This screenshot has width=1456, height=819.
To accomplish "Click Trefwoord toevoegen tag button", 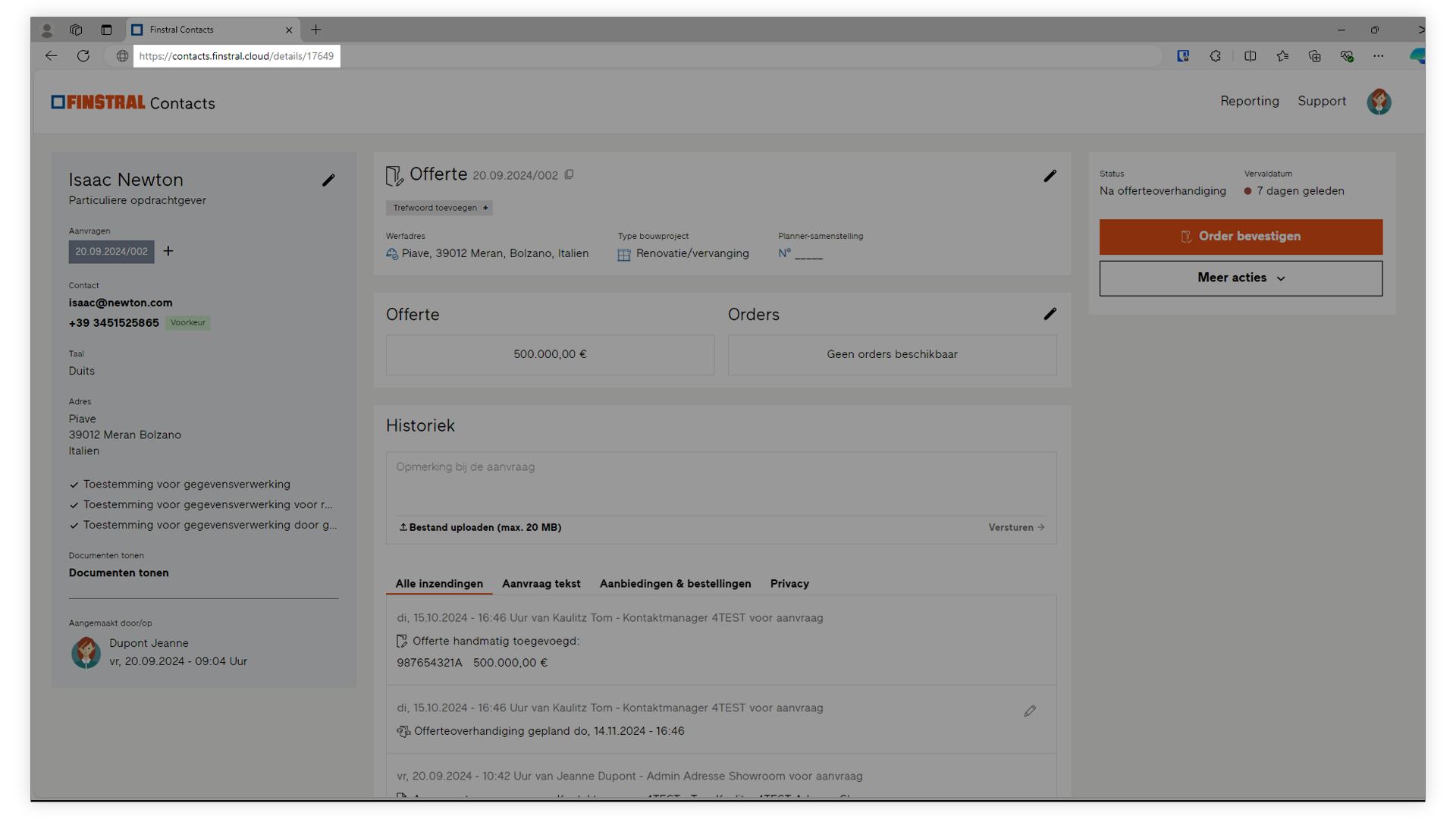I will click(439, 208).
